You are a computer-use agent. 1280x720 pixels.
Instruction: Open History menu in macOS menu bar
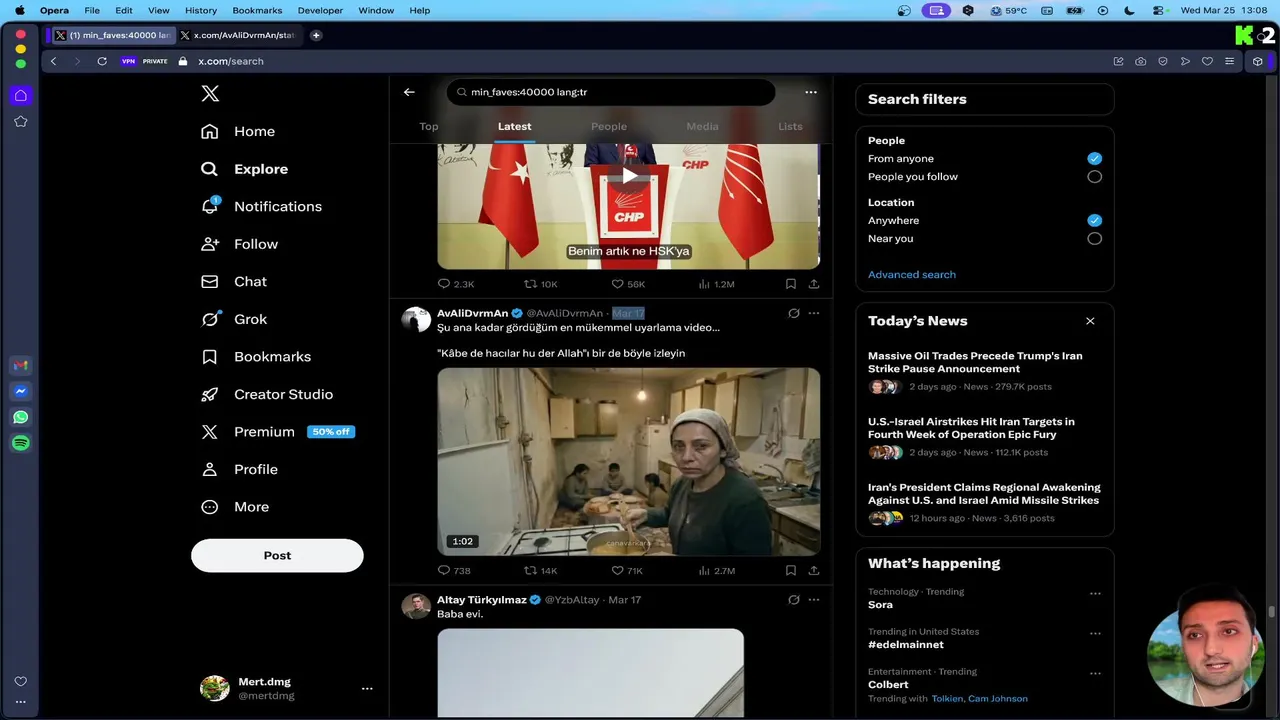201,10
